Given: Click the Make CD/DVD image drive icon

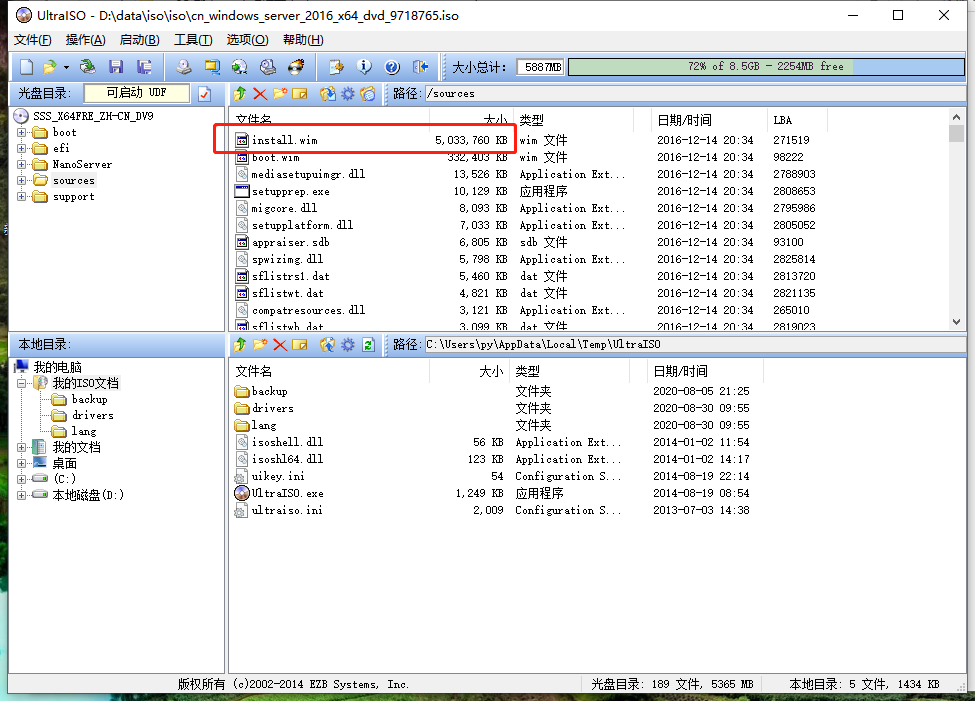Looking at the screenshot, I should (183, 67).
